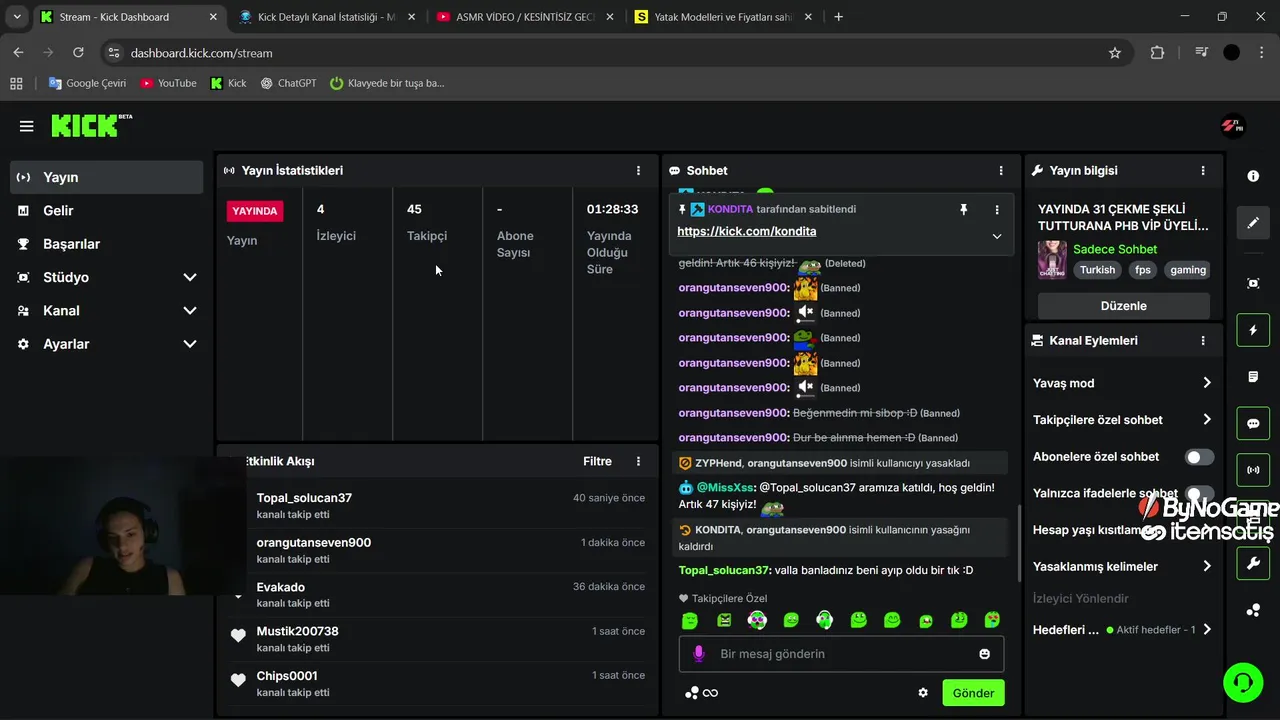Open the Chrome tab search dropdown
Screen dimensions: 1280x720
17,17
